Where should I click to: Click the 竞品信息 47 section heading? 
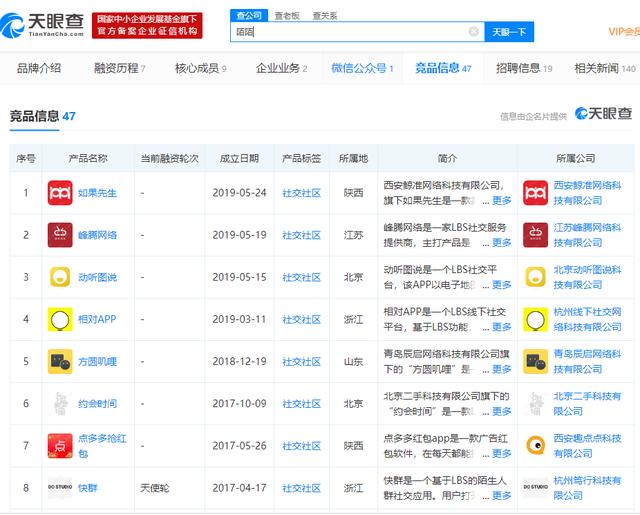pyautogui.click(x=42, y=116)
